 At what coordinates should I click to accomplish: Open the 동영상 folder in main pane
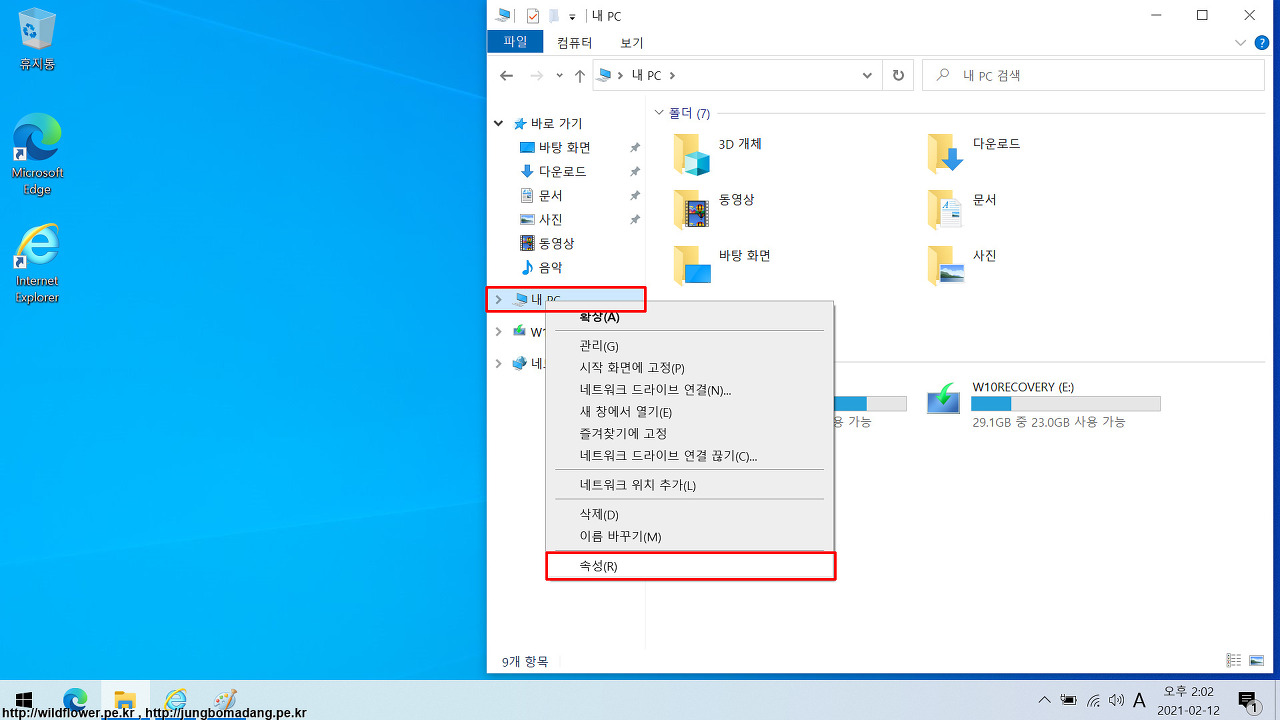click(714, 209)
